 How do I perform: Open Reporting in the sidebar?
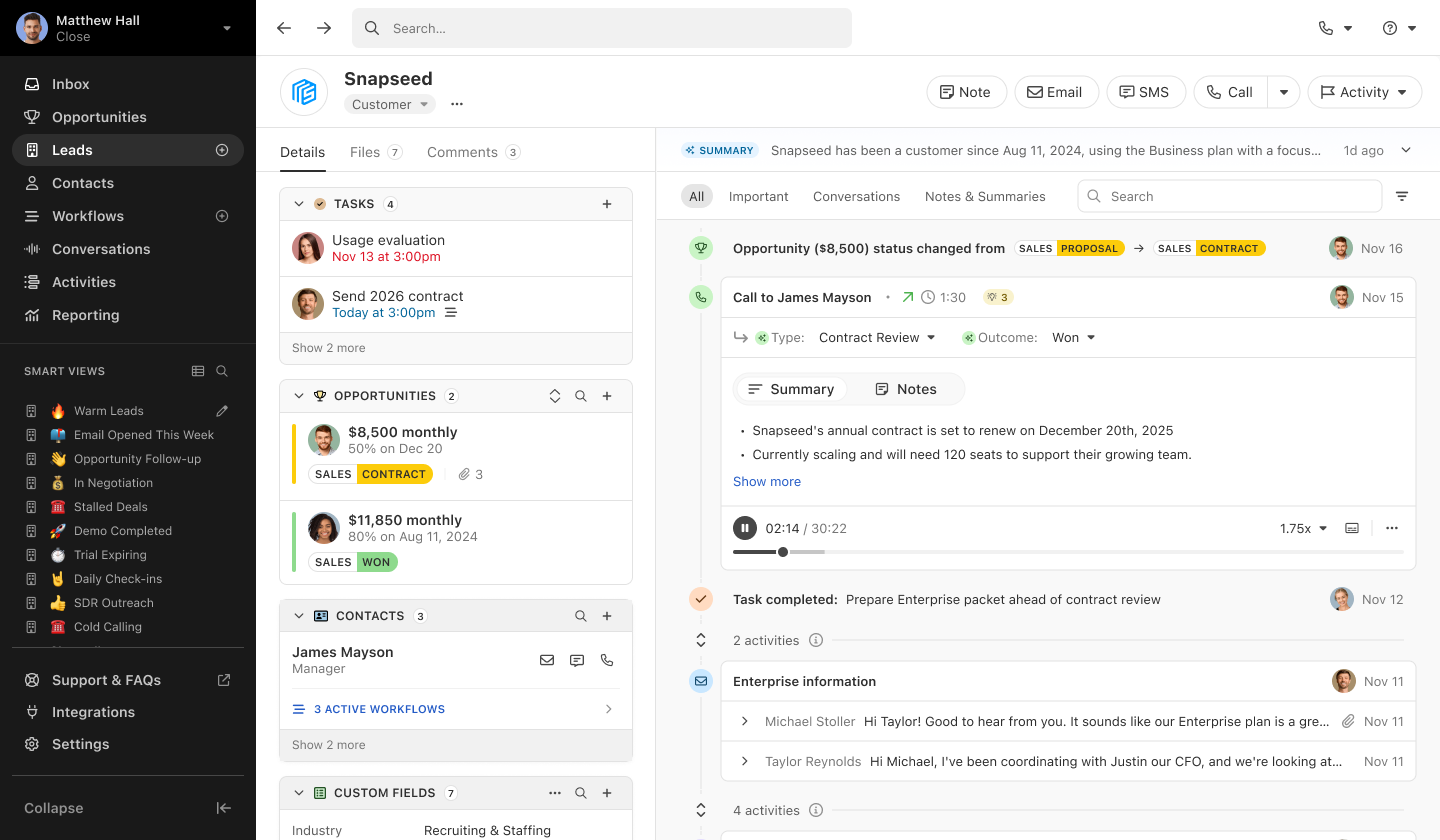pyautogui.click(x=128, y=315)
